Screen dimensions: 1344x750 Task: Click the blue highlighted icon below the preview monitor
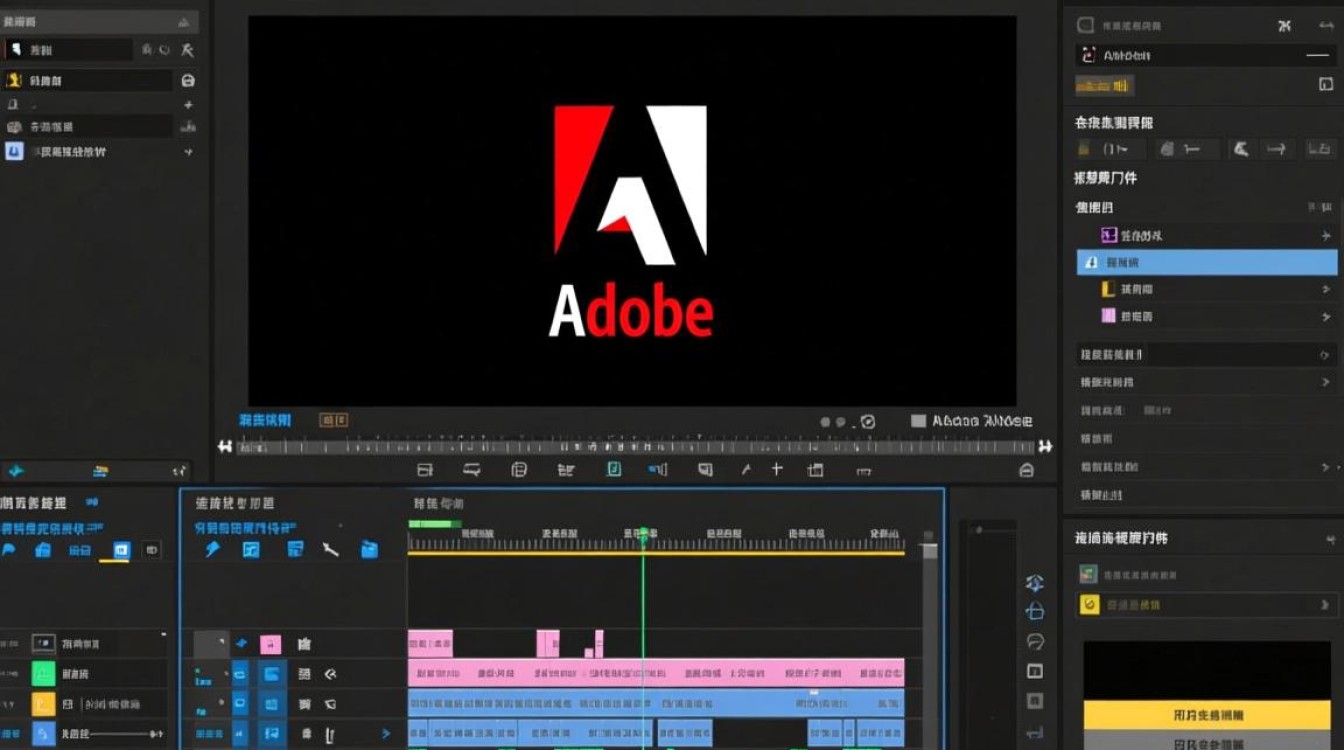(614, 469)
